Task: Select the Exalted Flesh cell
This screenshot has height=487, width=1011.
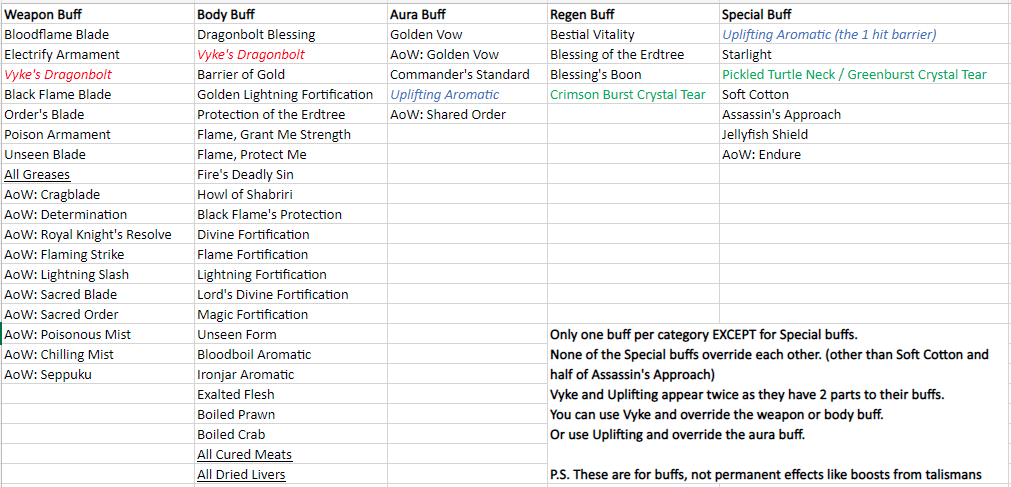Action: pos(236,395)
